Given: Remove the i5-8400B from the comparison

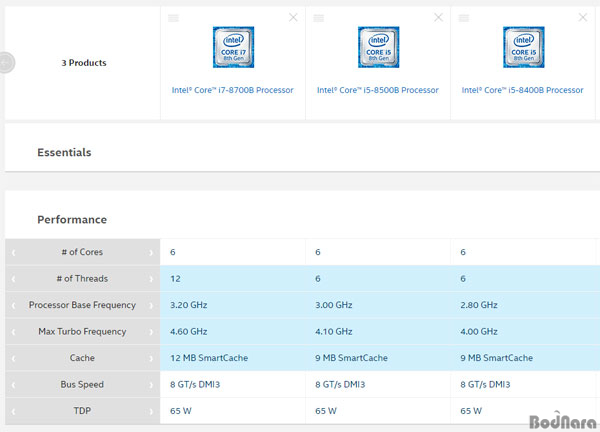Looking at the screenshot, I should pyautogui.click(x=583, y=18).
